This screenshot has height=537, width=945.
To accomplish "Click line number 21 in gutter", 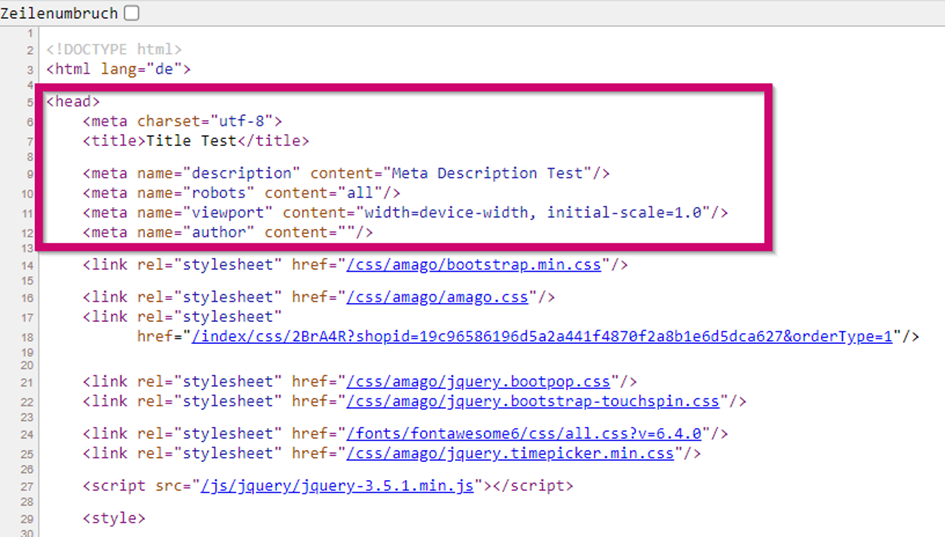I will coord(27,383).
